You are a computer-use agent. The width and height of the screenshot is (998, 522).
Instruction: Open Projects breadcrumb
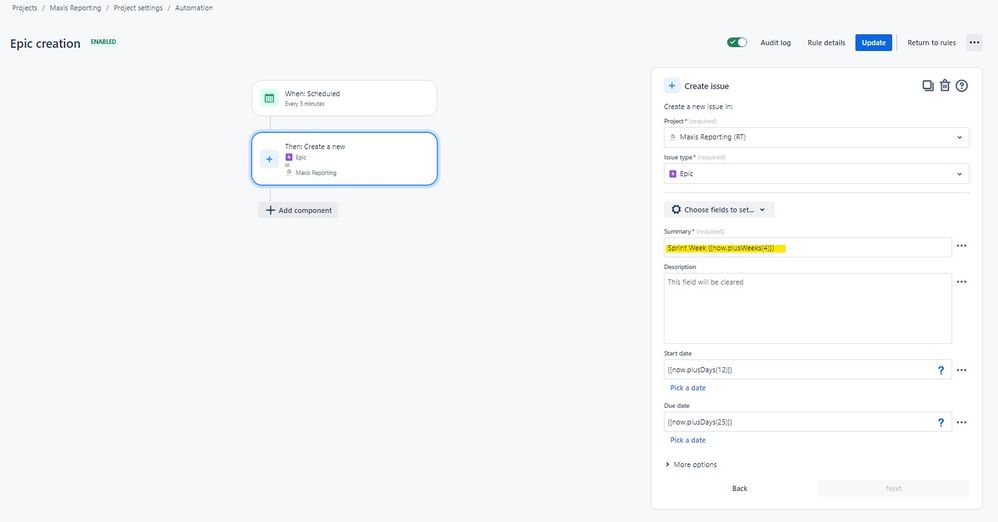tap(25, 8)
